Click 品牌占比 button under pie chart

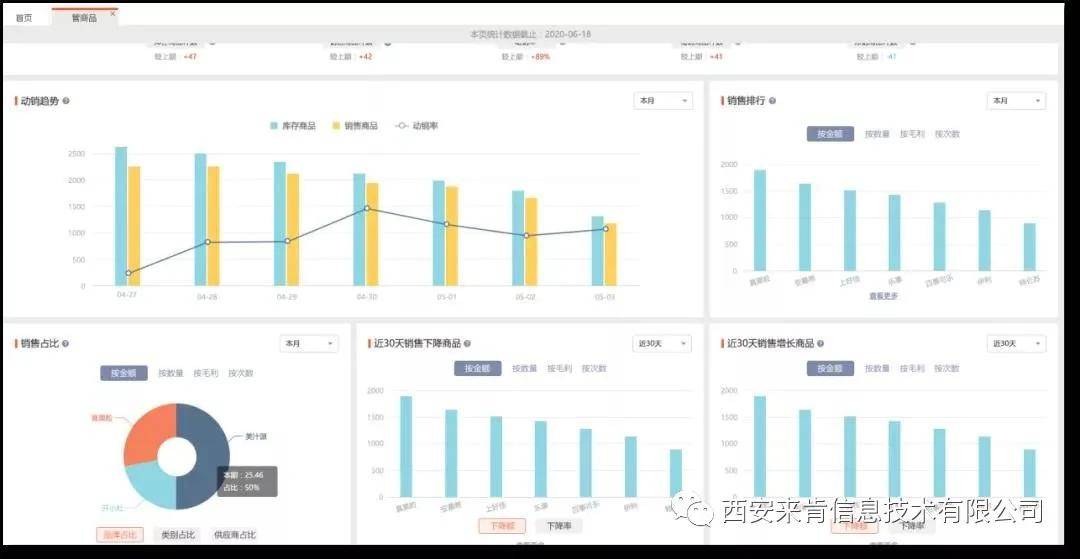pos(120,534)
